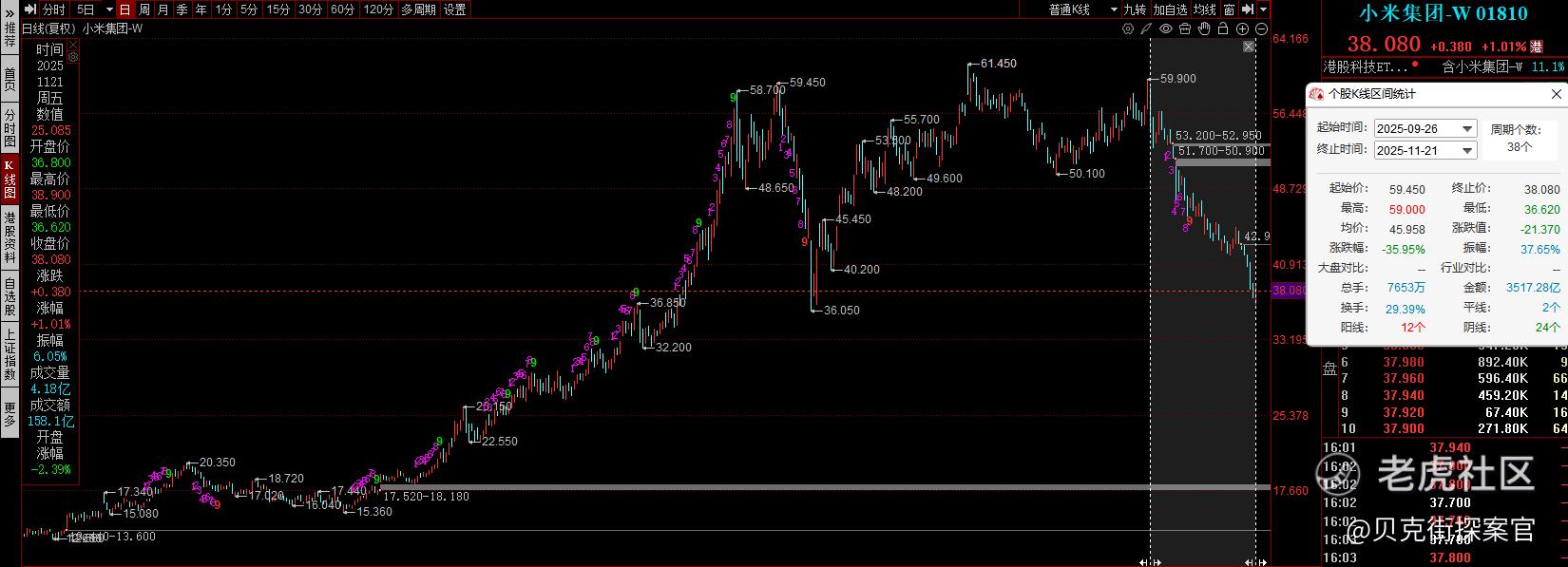Toggle the chart lock icon
This screenshot has width=1568, height=567.
coord(1223,28)
